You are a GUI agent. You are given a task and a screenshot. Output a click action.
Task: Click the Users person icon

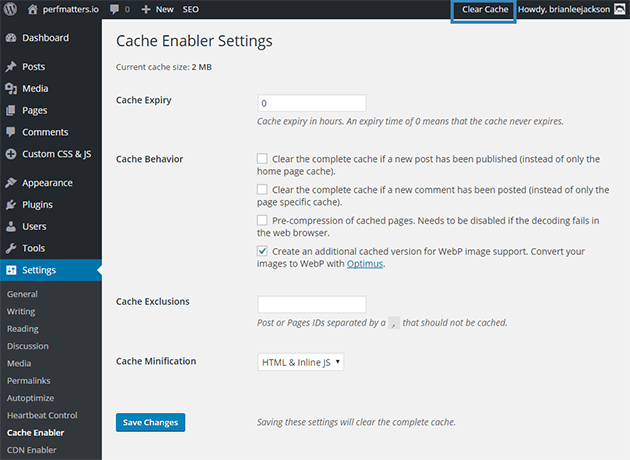(11, 226)
